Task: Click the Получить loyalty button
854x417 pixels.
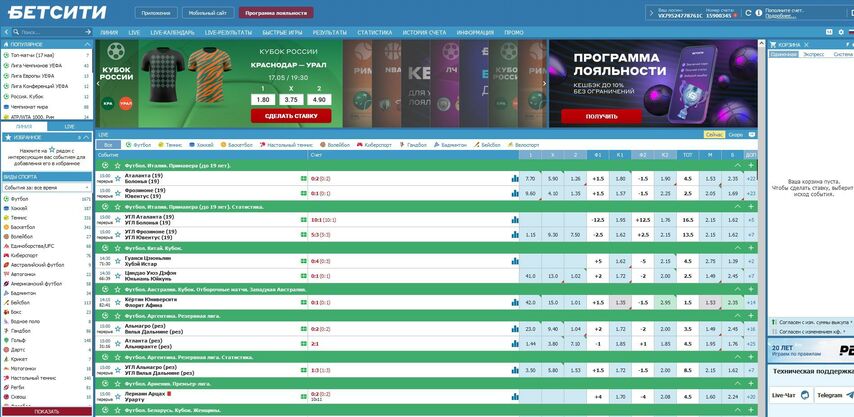Action: coord(601,116)
